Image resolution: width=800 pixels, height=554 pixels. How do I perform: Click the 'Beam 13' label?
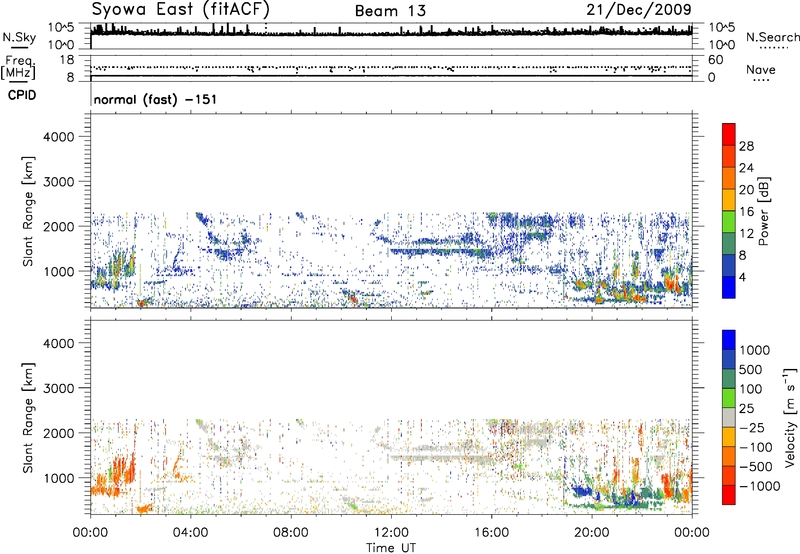point(390,11)
